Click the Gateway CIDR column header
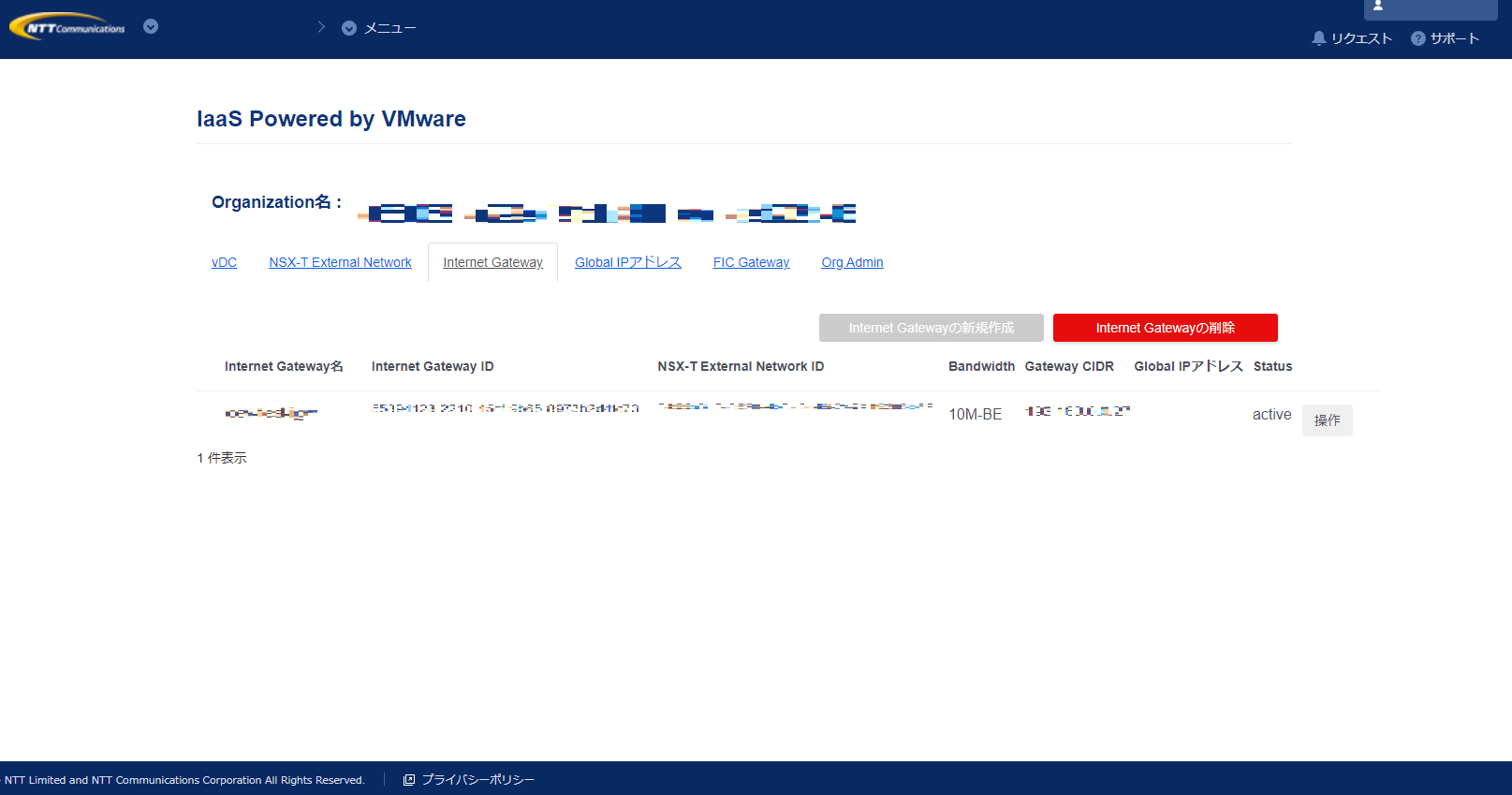Image resolution: width=1512 pixels, height=795 pixels. 1070,366
